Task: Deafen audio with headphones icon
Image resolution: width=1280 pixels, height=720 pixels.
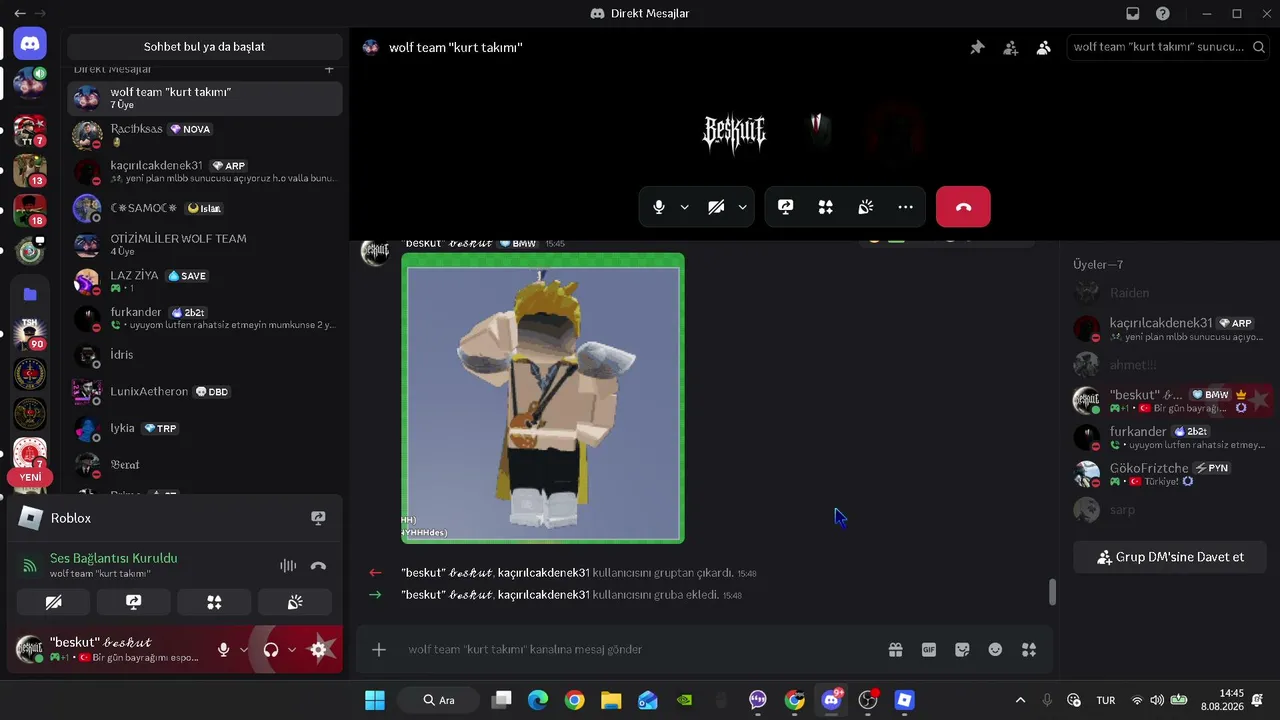Action: point(270,650)
